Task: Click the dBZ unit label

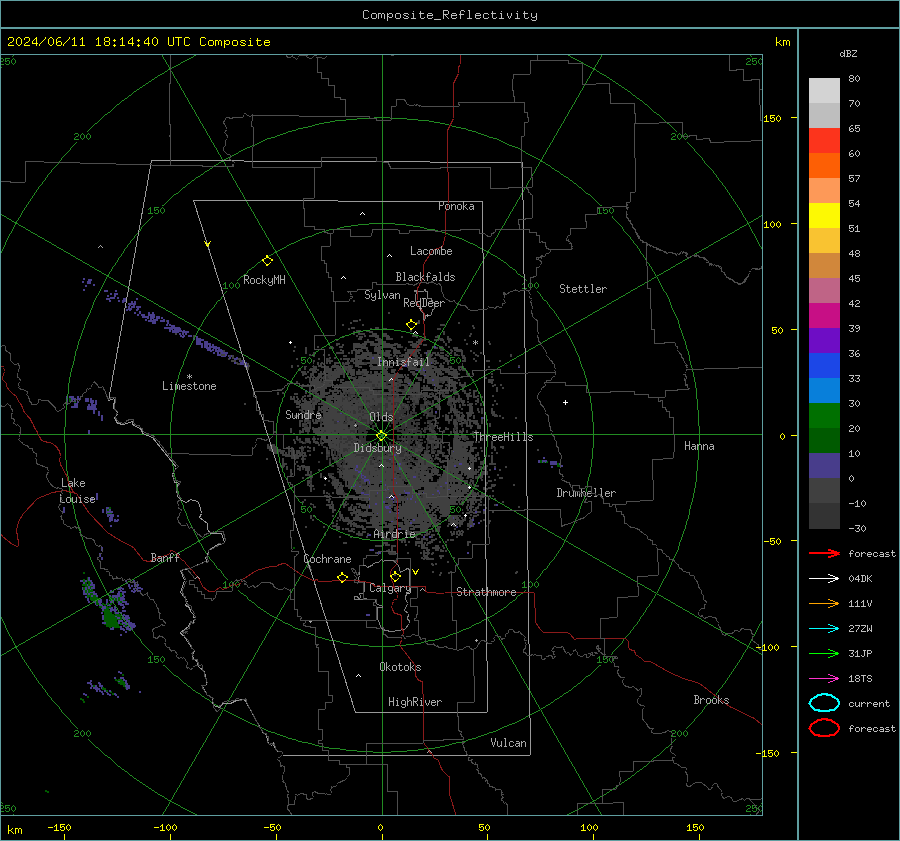Action: click(x=848, y=53)
